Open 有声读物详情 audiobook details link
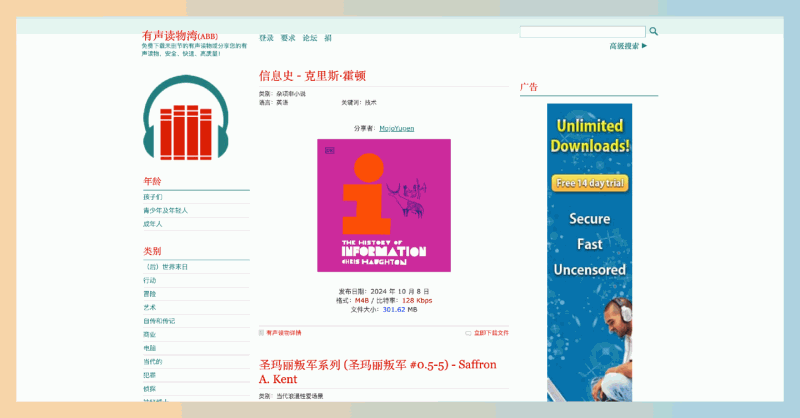This screenshot has height=418, width=800. pyautogui.click(x=284, y=333)
